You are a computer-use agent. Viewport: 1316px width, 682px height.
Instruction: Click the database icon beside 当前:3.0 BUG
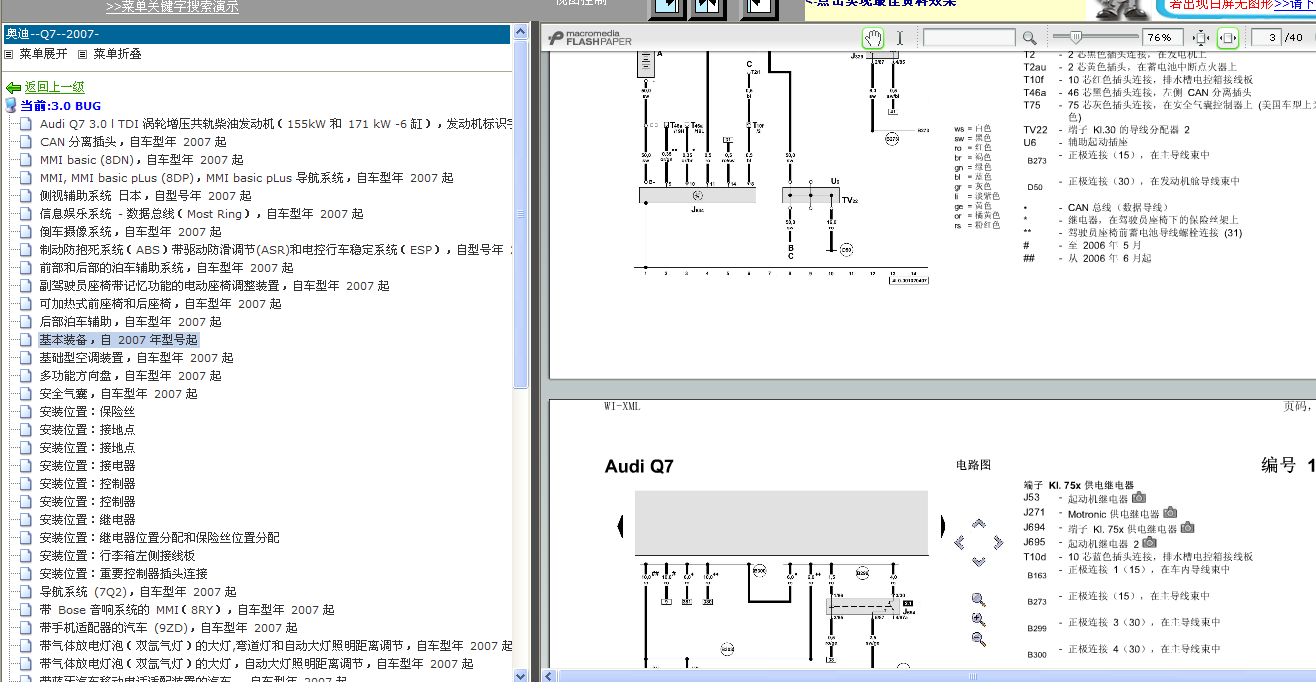point(11,106)
